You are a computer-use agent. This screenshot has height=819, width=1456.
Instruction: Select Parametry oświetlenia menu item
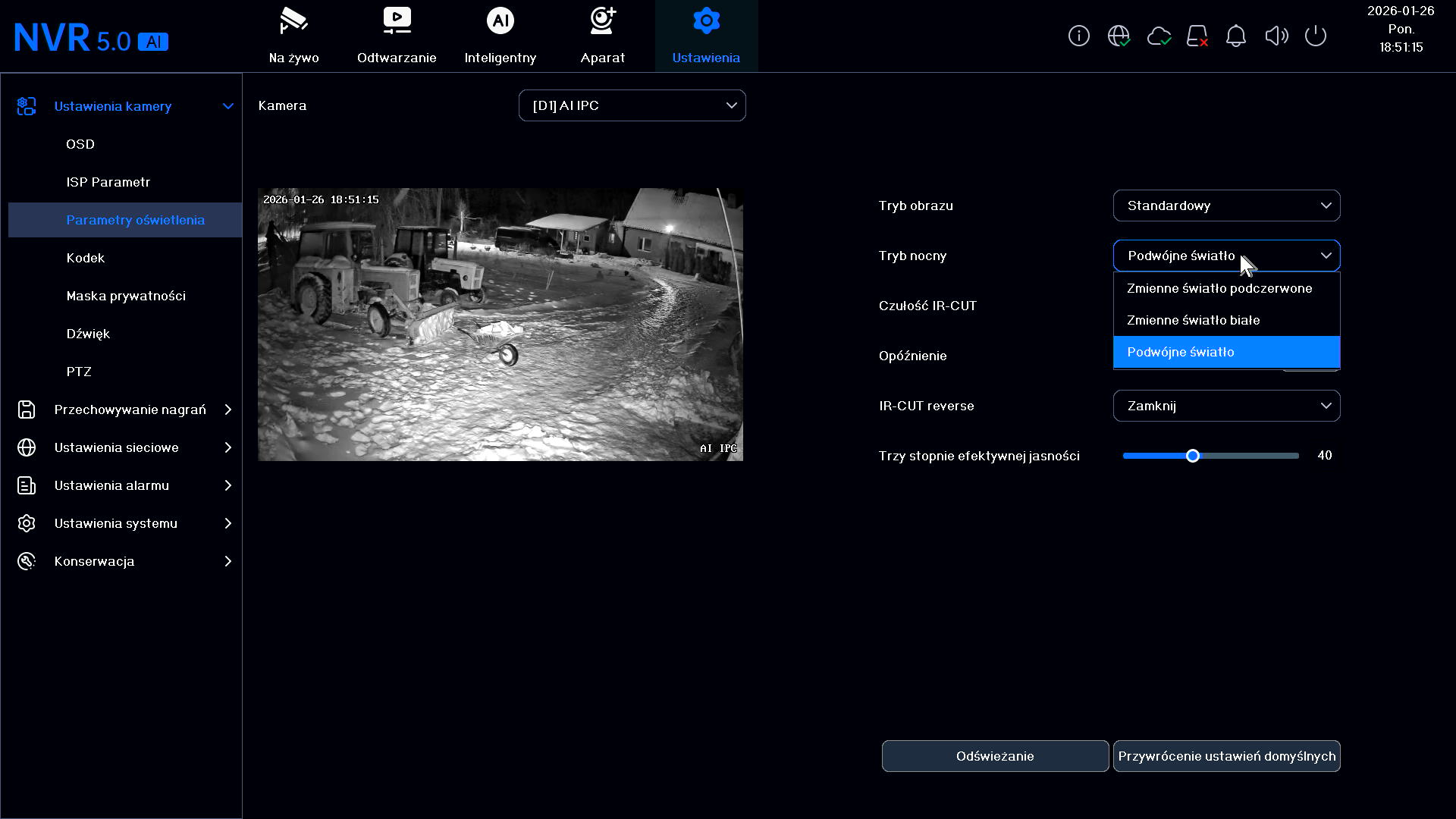125,220
